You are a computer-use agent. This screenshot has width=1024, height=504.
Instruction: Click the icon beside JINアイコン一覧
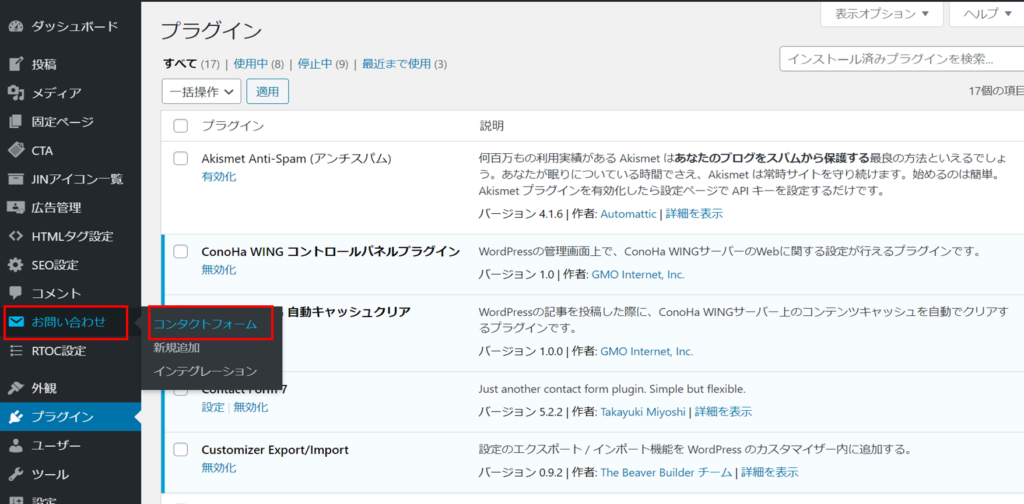(16, 179)
